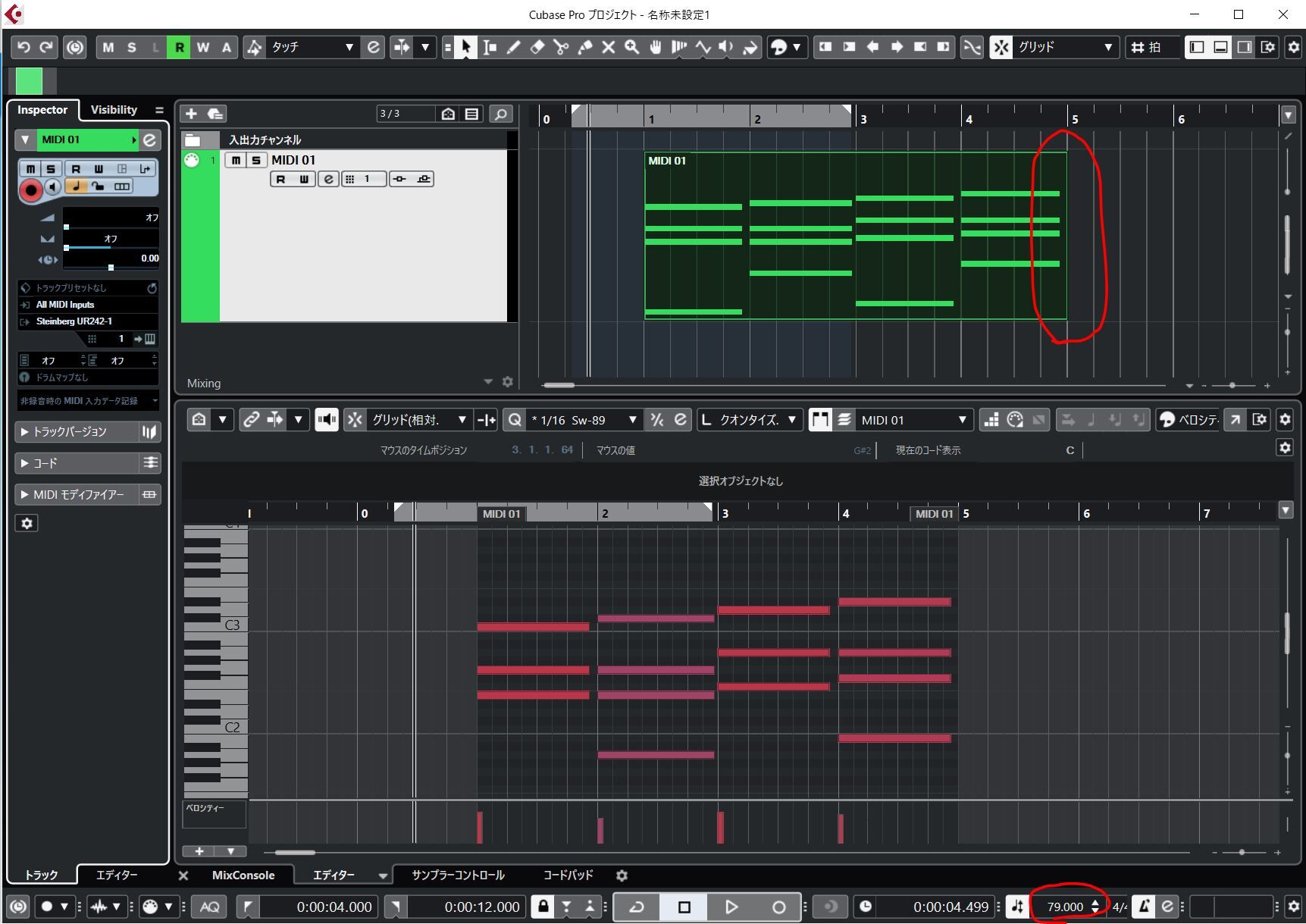The image size is (1306, 924).
Task: Switch to the Visibility tab
Action: 114,110
